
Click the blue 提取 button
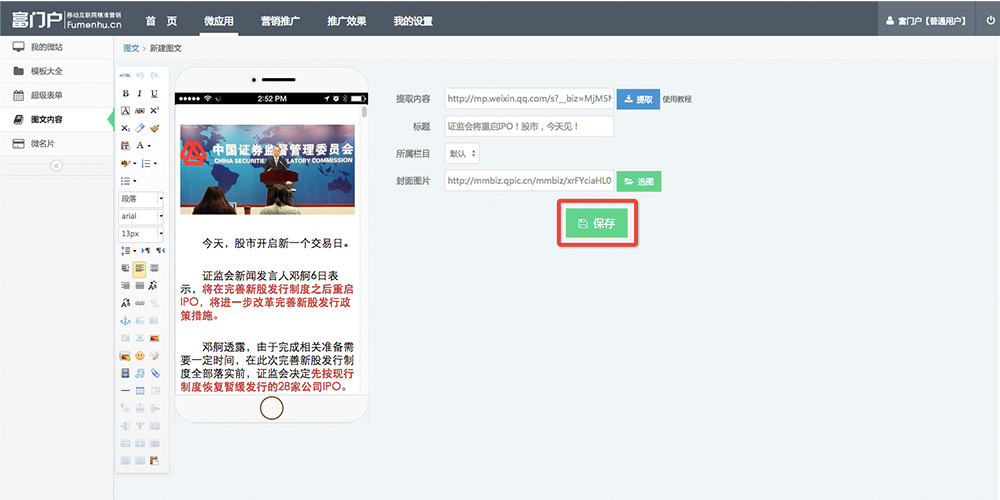click(x=638, y=99)
